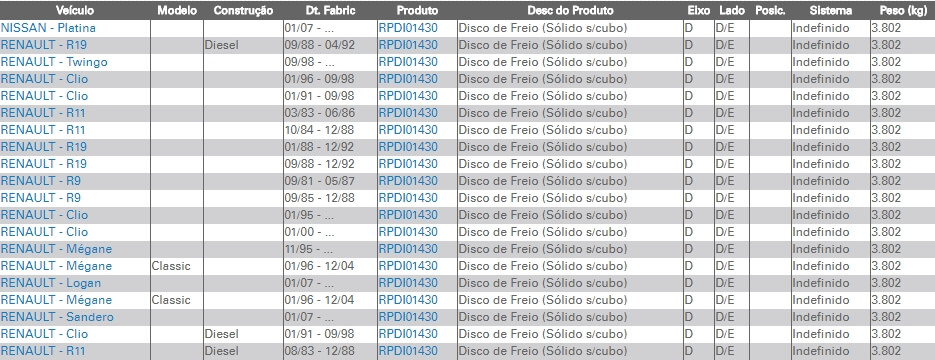
Task: Click RENAULT - R9 dated 09/81 - 05/87
Action: tap(41, 181)
